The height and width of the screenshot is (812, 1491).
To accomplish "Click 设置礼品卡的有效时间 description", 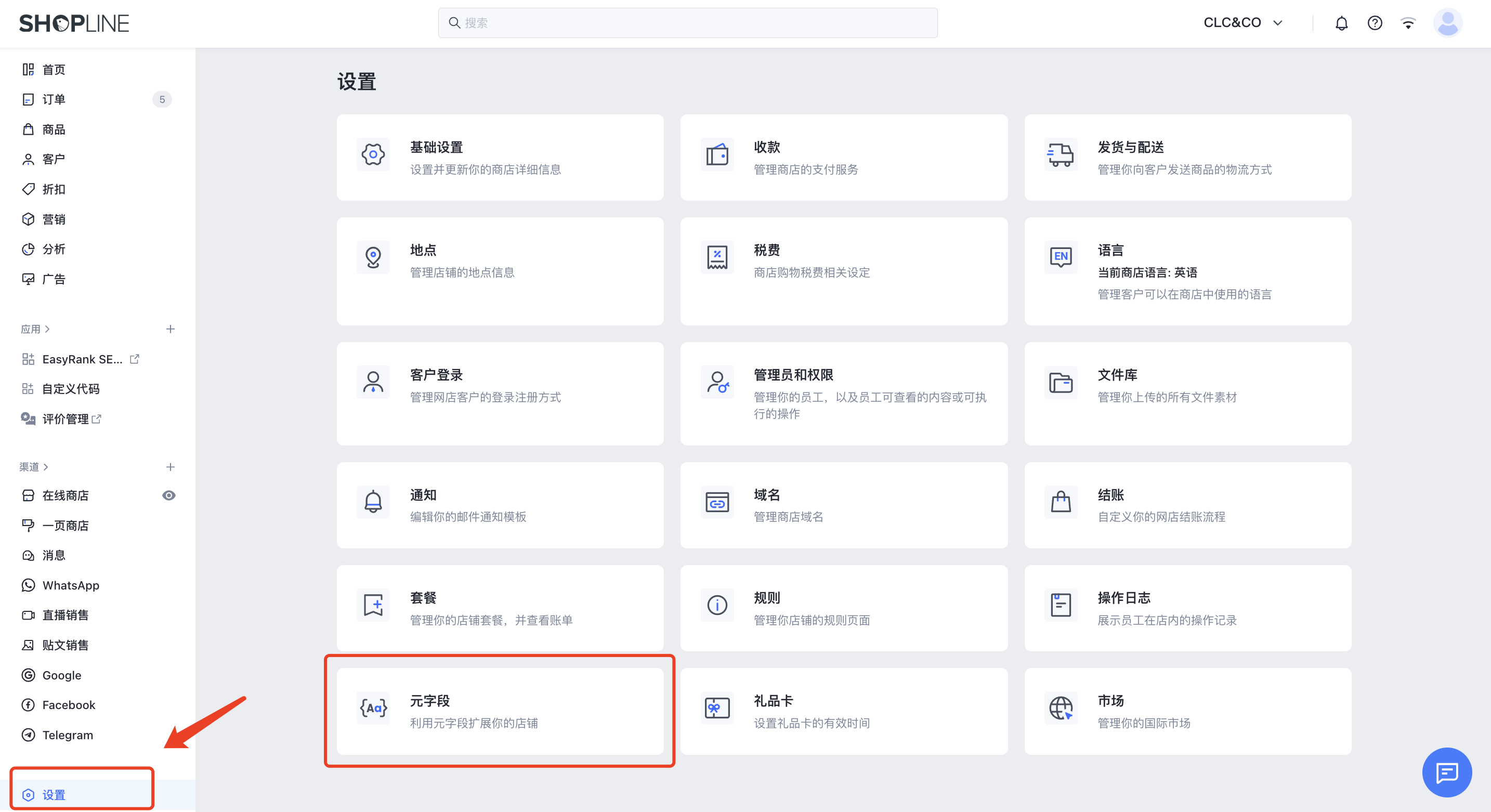I will (x=812, y=723).
